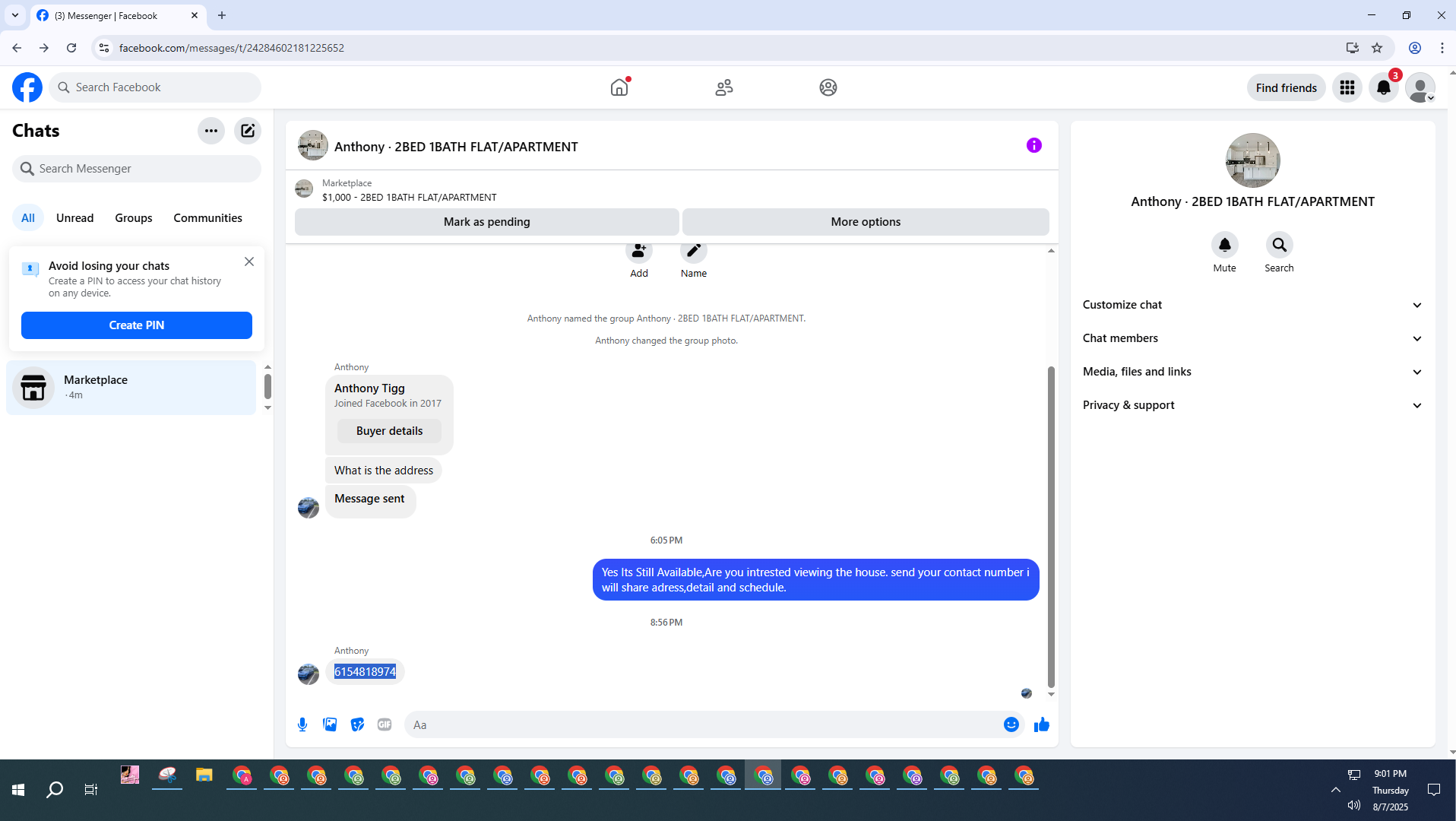Expand Media, files and links section
The width and height of the screenshot is (1456, 821).
click(1253, 372)
